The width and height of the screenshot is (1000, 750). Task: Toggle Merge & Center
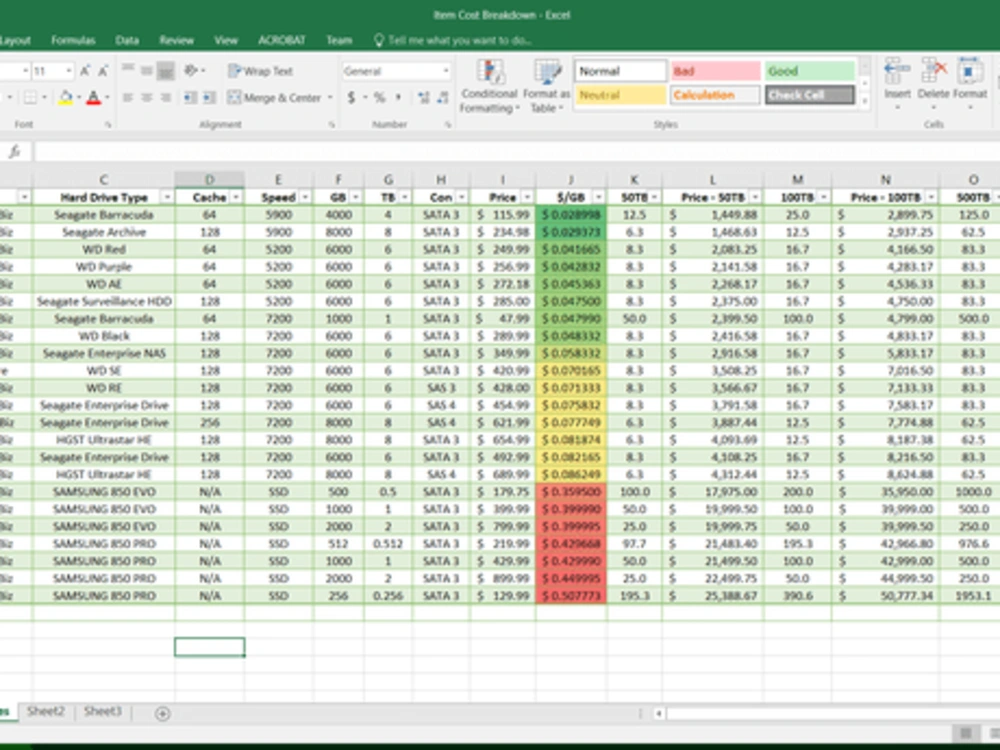point(274,98)
